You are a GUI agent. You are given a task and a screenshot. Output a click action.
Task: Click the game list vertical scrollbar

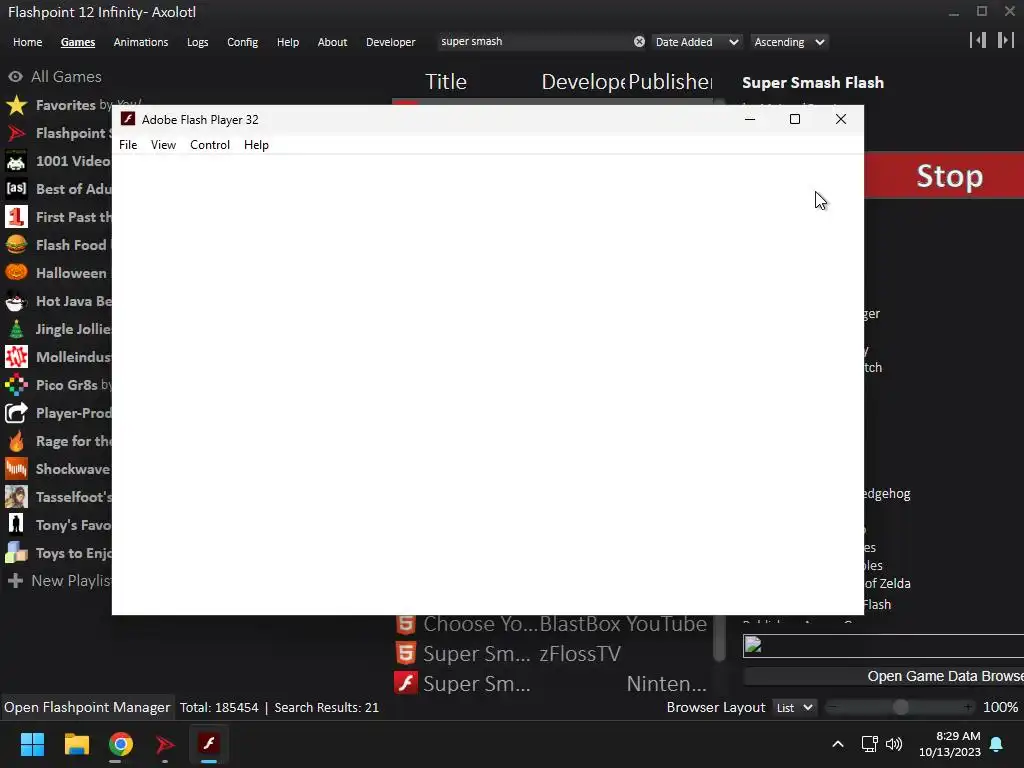(x=719, y=637)
